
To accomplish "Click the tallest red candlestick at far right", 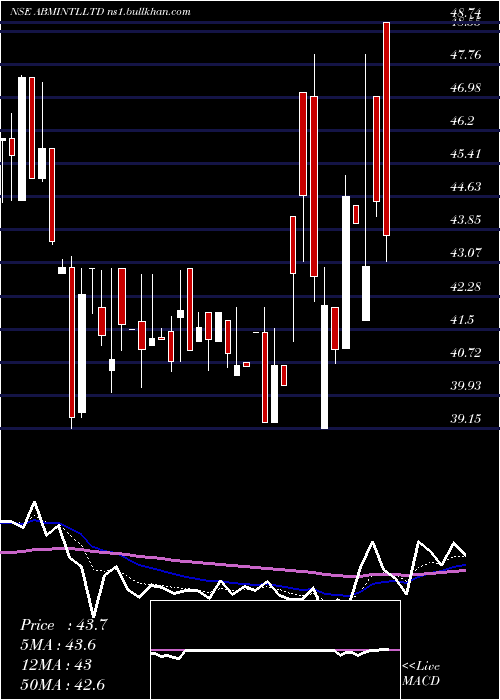I will point(387,129).
